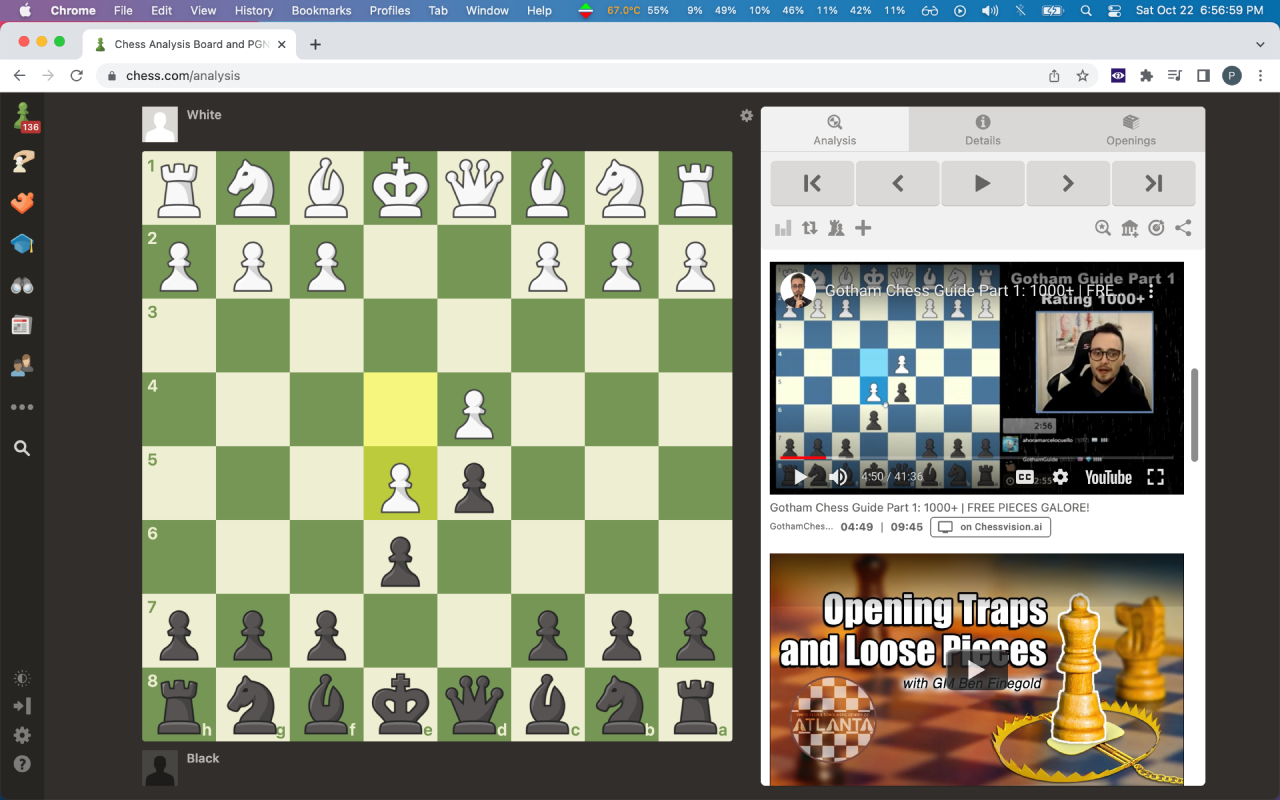Mute the Gotham Chess Guide video
This screenshot has height=800, width=1280.
[838, 477]
